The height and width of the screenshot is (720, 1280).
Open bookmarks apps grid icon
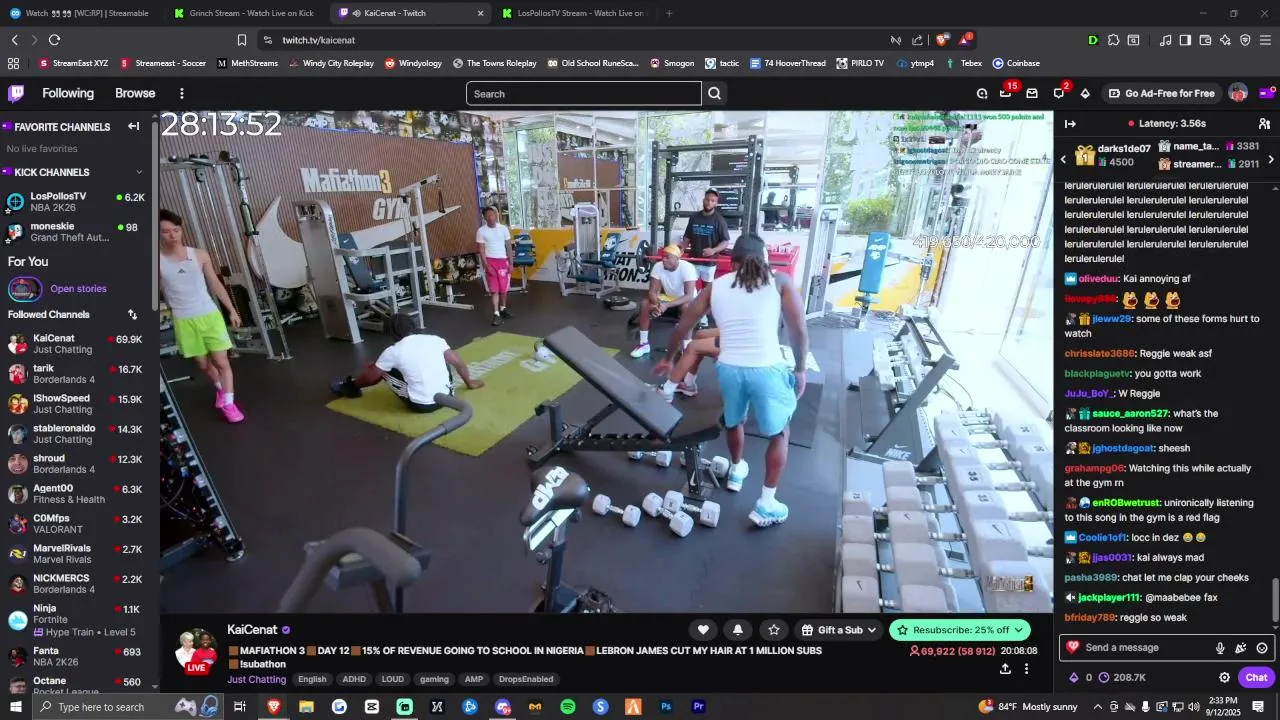click(13, 63)
